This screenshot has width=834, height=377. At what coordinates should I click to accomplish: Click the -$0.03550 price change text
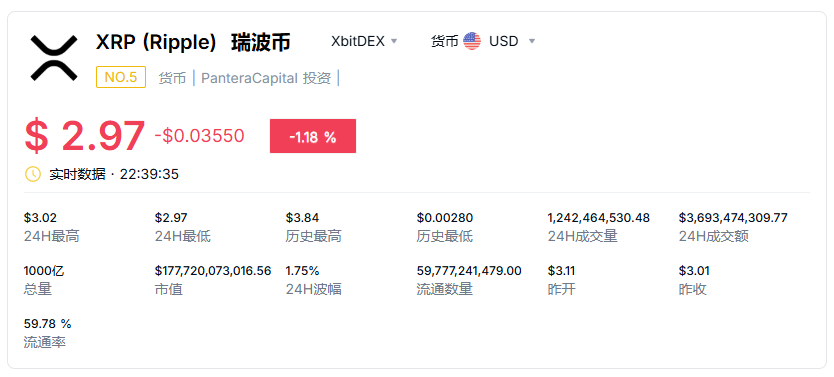tap(199, 136)
